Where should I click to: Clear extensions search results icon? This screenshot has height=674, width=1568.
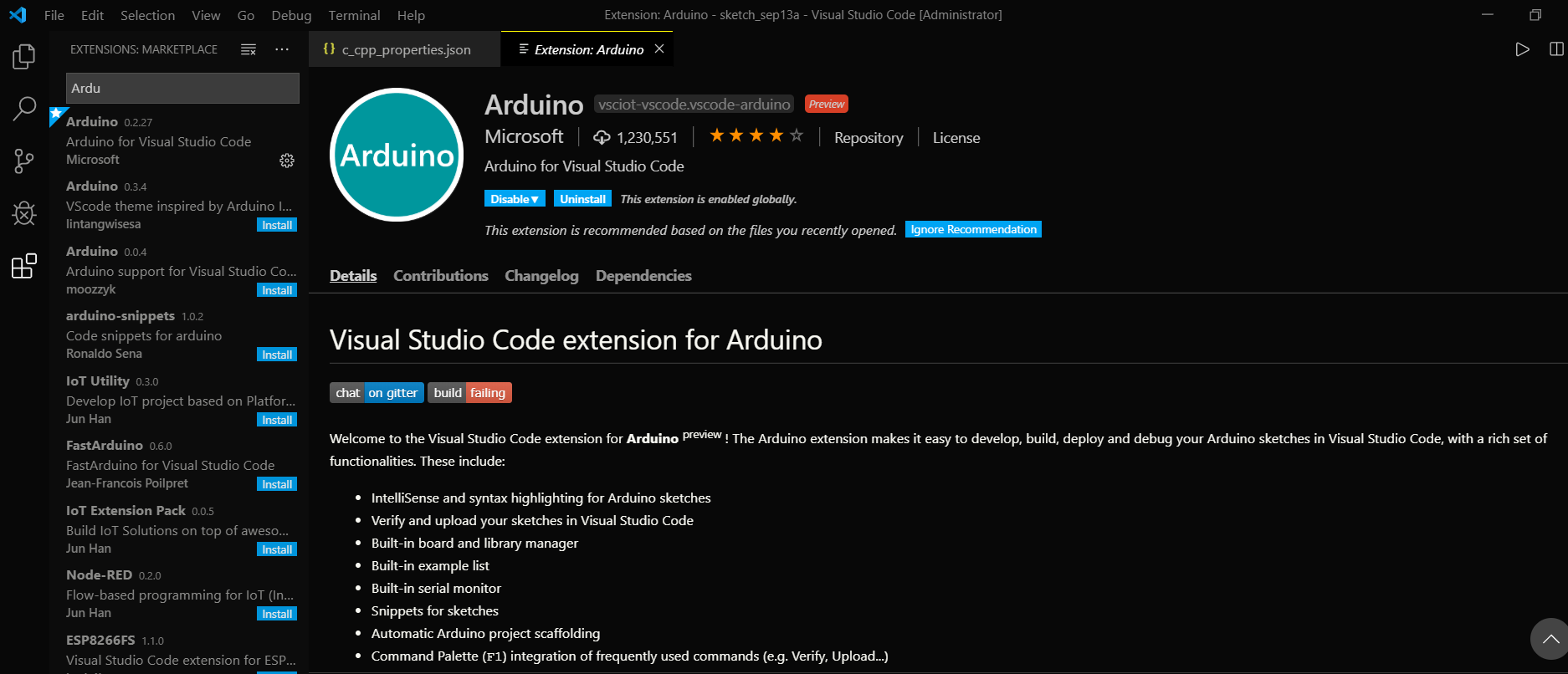(x=249, y=50)
